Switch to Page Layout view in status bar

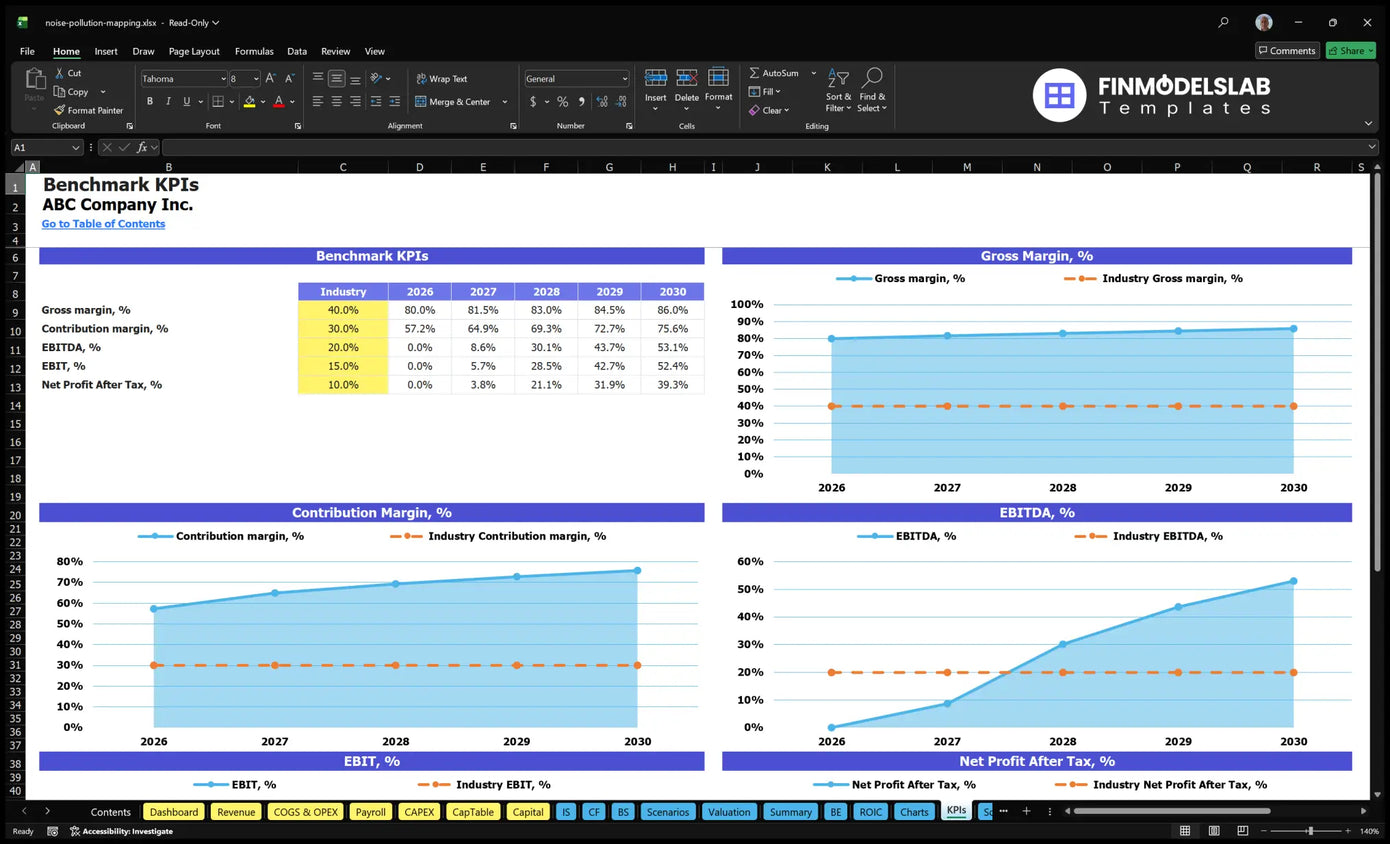tap(1213, 831)
